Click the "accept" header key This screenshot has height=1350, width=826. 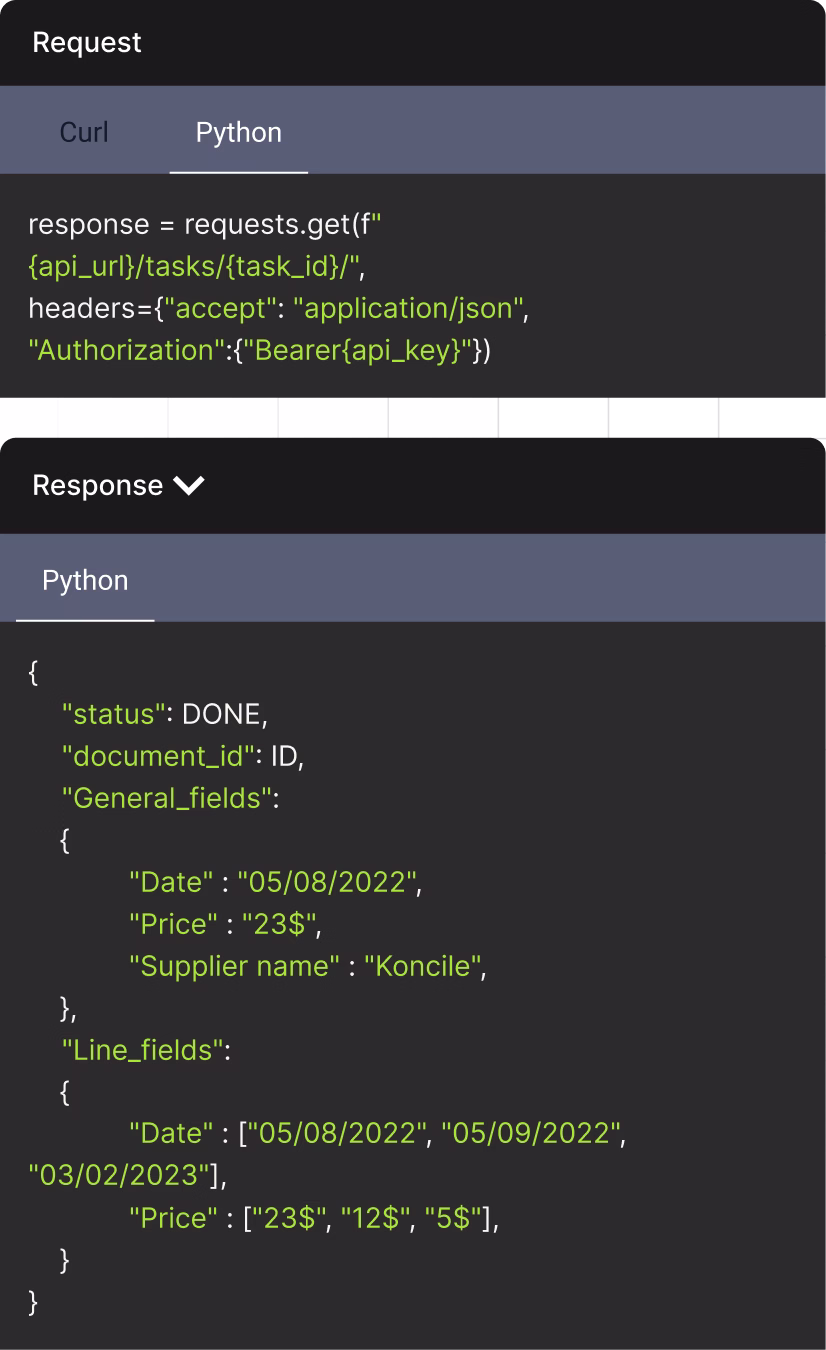[219, 309]
